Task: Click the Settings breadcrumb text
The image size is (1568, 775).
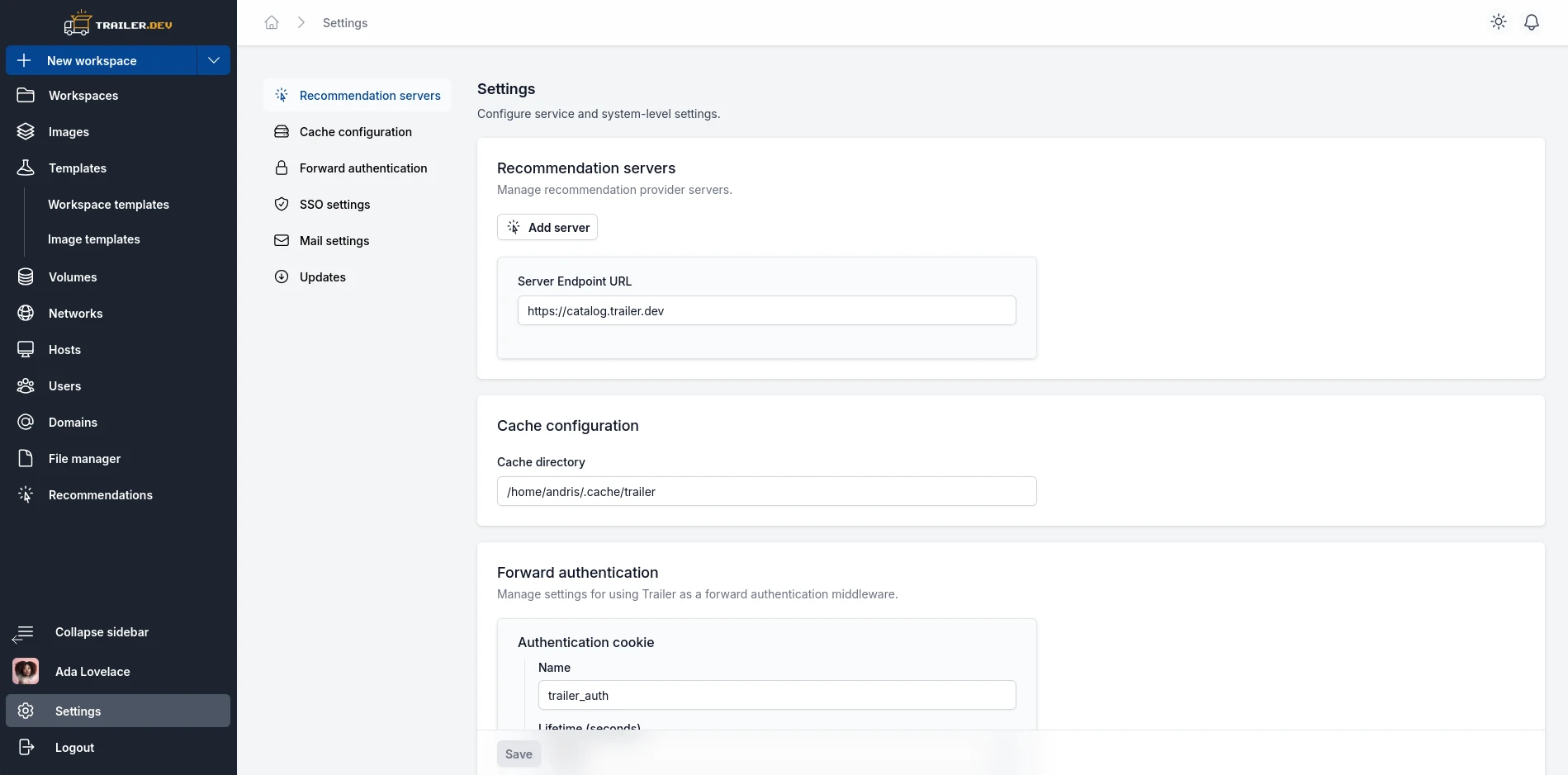Action: tap(345, 23)
